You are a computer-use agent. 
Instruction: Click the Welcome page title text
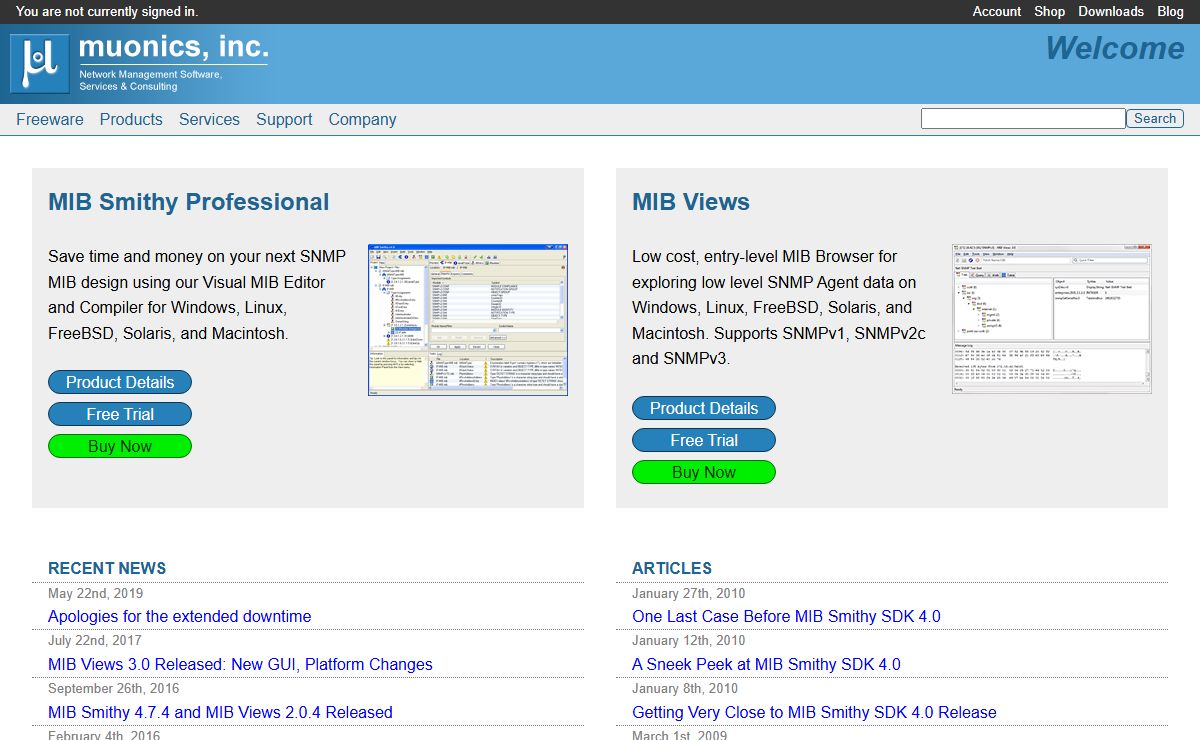[x=1115, y=48]
